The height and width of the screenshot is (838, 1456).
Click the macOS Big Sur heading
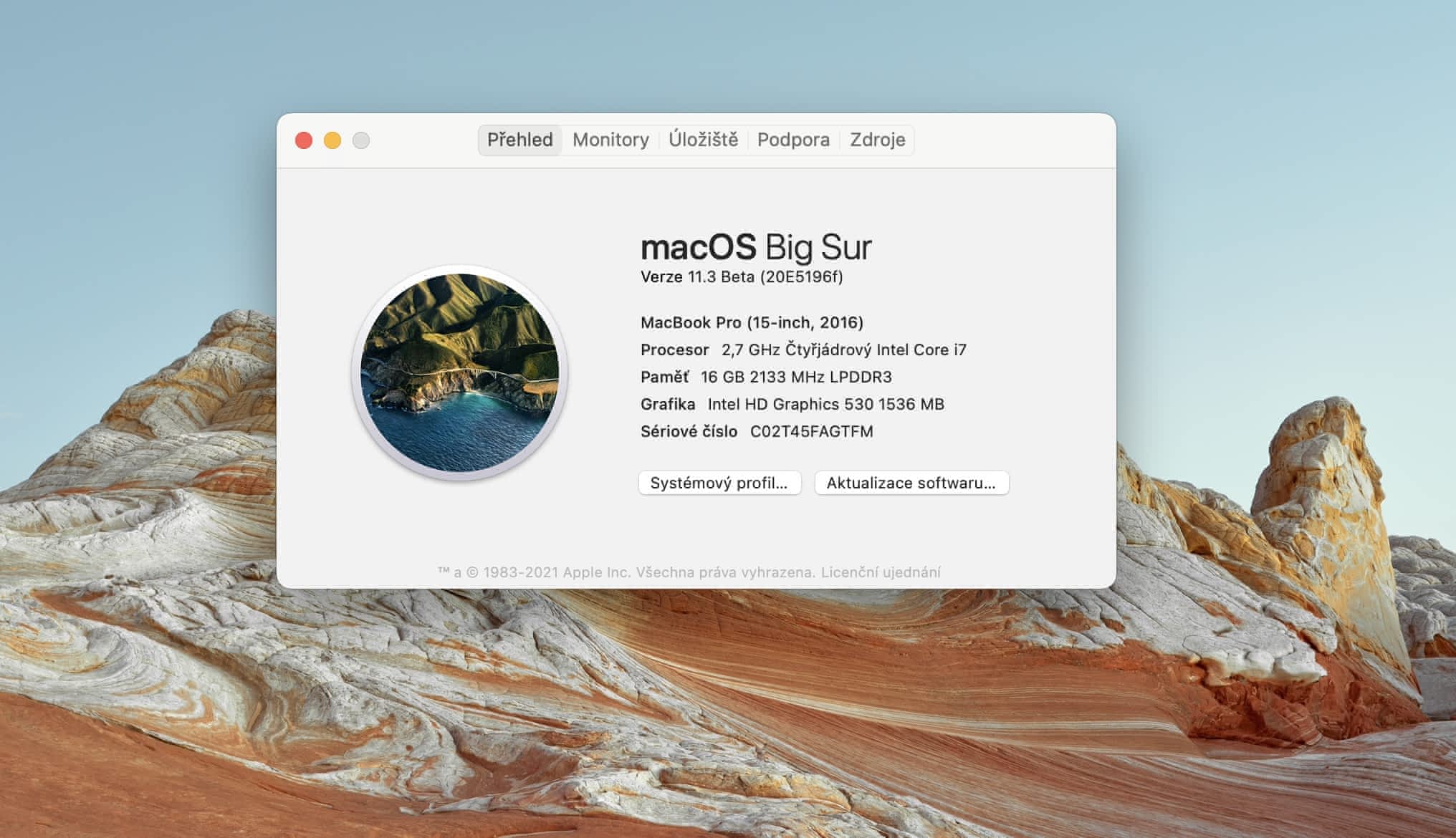click(755, 247)
